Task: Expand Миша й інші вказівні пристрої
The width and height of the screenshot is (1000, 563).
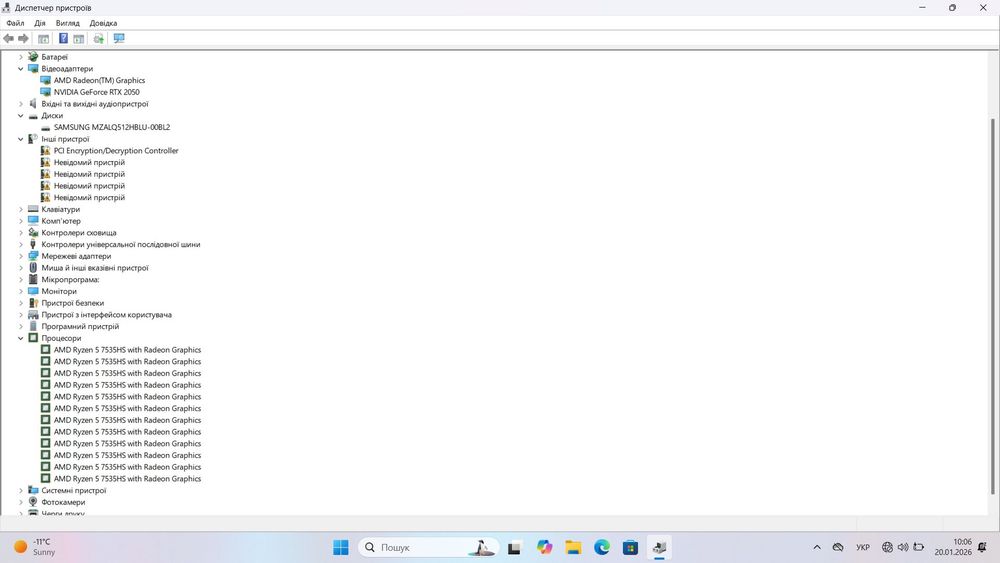Action: coord(20,268)
